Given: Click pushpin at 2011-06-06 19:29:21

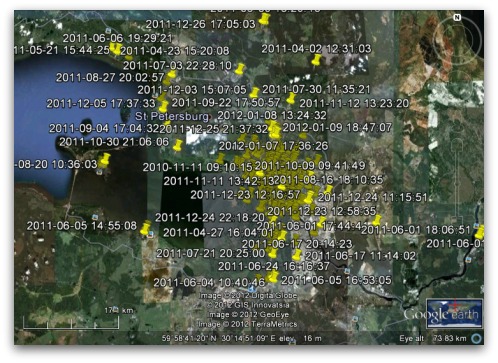Looking at the screenshot, I should coord(116,49).
